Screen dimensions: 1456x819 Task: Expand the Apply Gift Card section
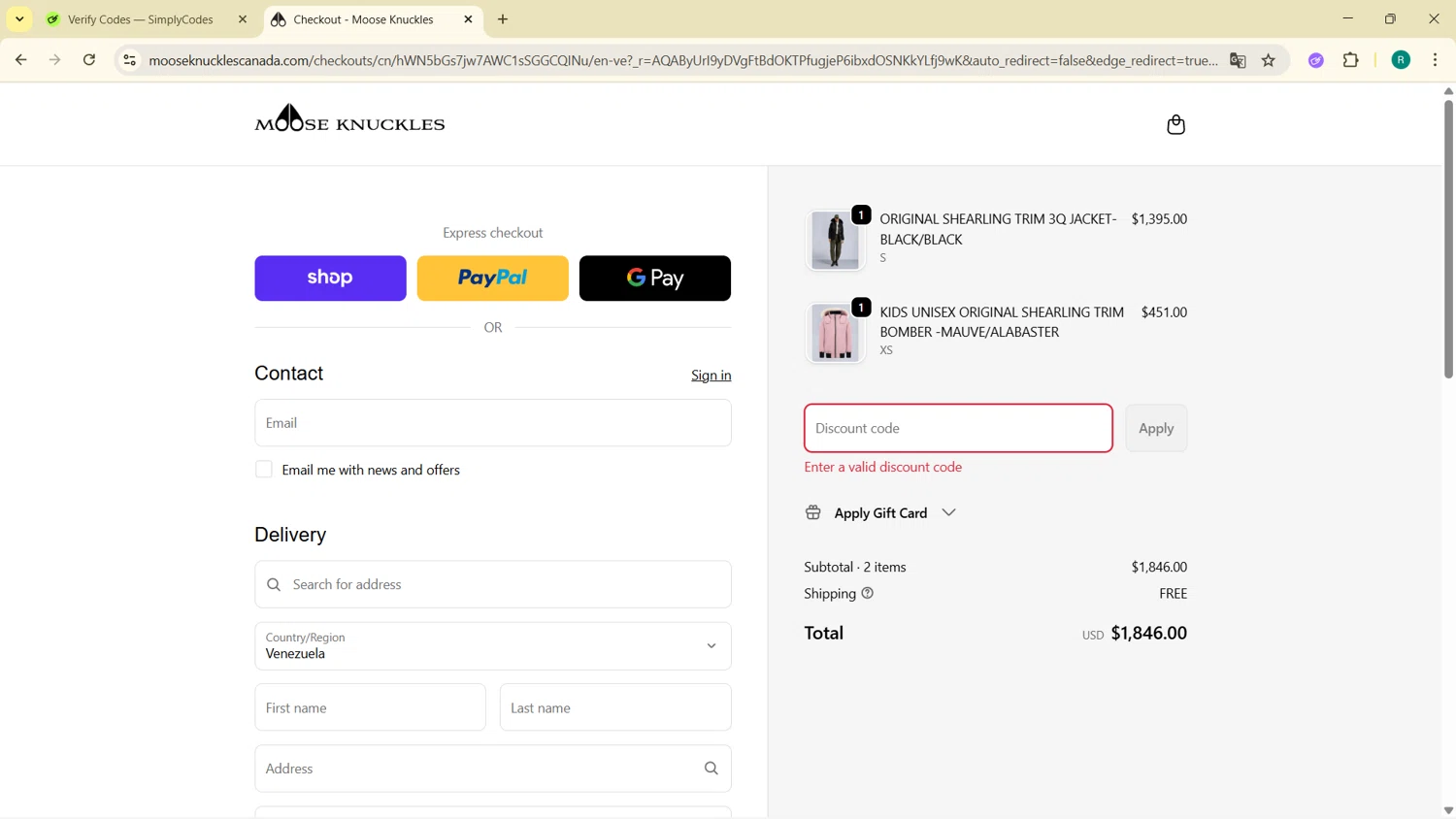pos(881,512)
